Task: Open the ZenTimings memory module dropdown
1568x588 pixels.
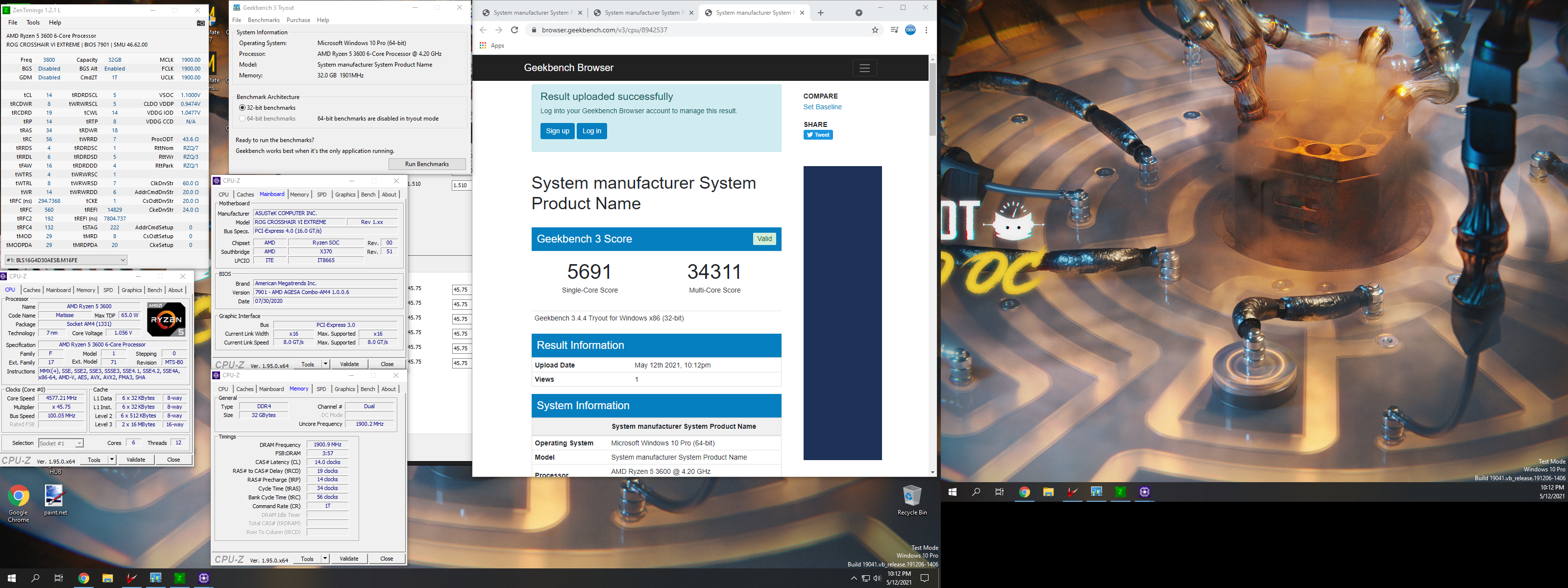Action: coord(66,260)
